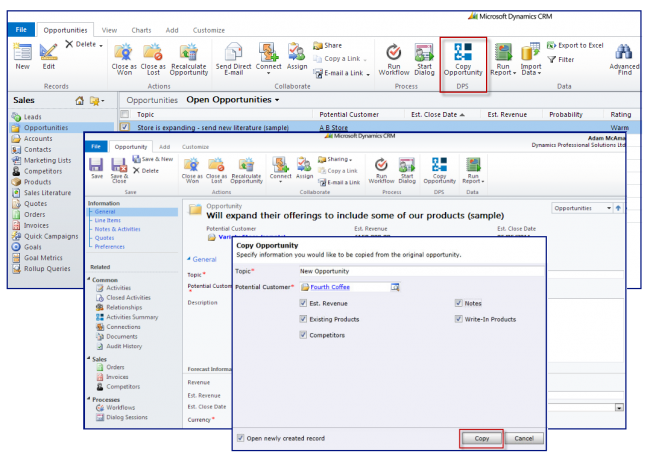Image resolution: width=650 pixels, height=459 pixels.
Task: Click Recalculate Opportunity in main window ribbon
Action: tap(189, 58)
